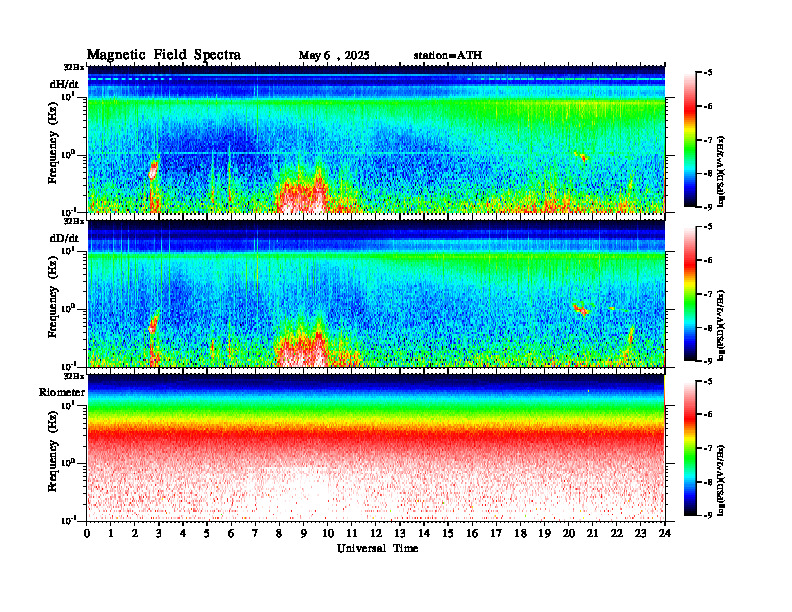Click hour '12' on the Universal Time axis
This screenshot has height=612, width=792.
point(376,534)
